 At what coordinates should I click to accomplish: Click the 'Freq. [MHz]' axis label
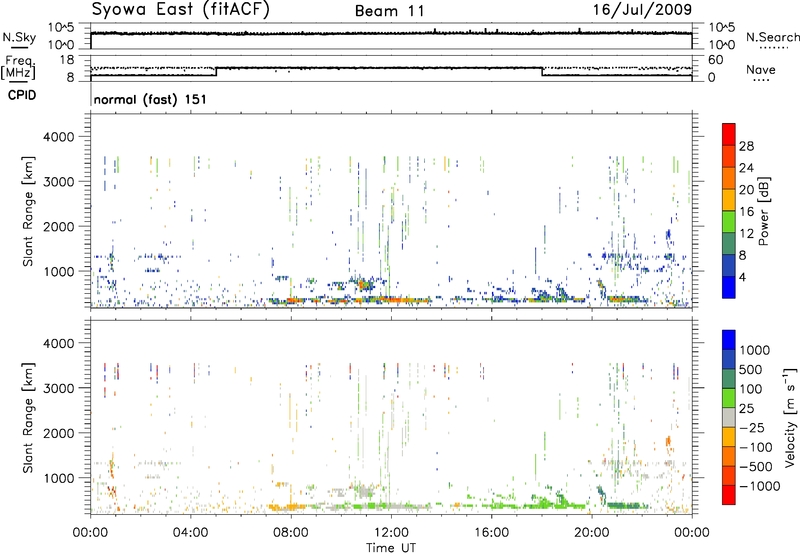(x=18, y=67)
